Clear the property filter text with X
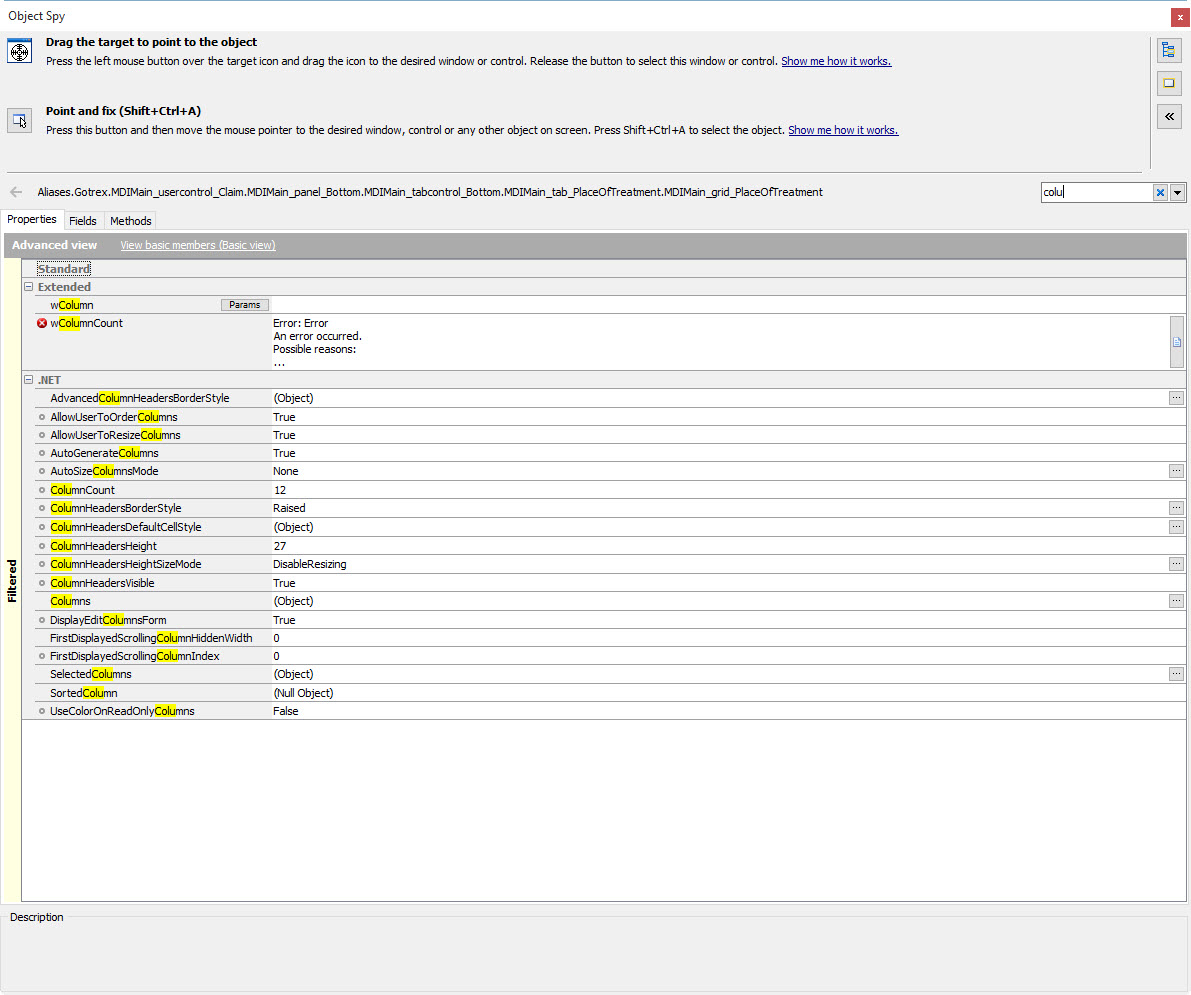This screenshot has width=1191, height=995. 1160,192
